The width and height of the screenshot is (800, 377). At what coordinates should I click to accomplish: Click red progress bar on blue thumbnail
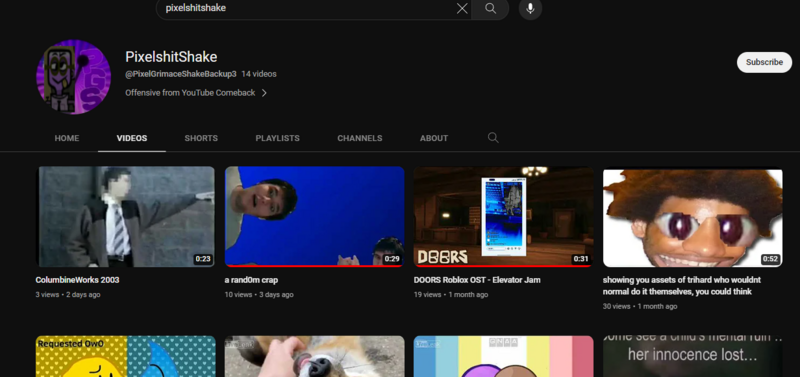point(315,266)
